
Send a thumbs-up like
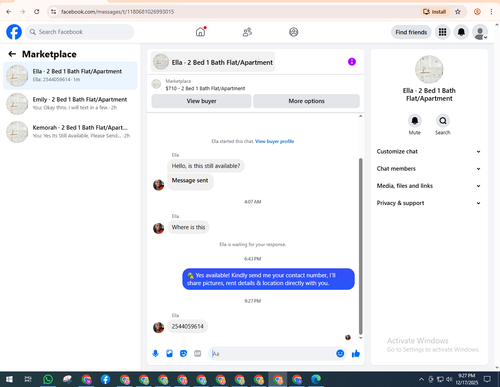(x=356, y=353)
